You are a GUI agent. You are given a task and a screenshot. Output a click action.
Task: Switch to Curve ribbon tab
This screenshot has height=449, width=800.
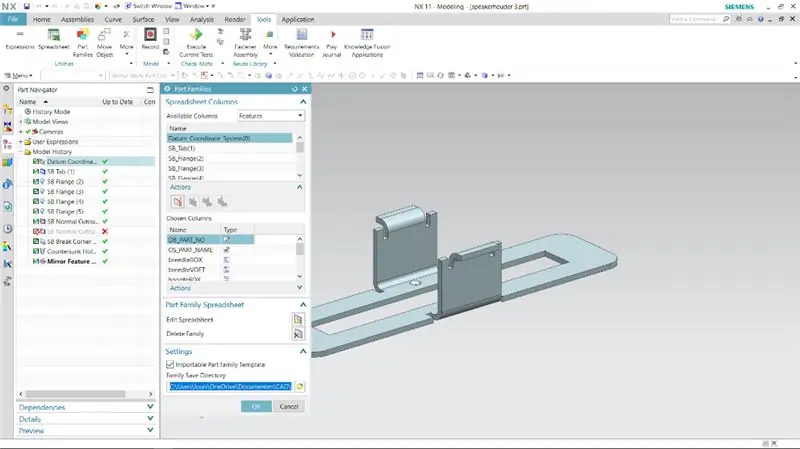[x=113, y=19]
